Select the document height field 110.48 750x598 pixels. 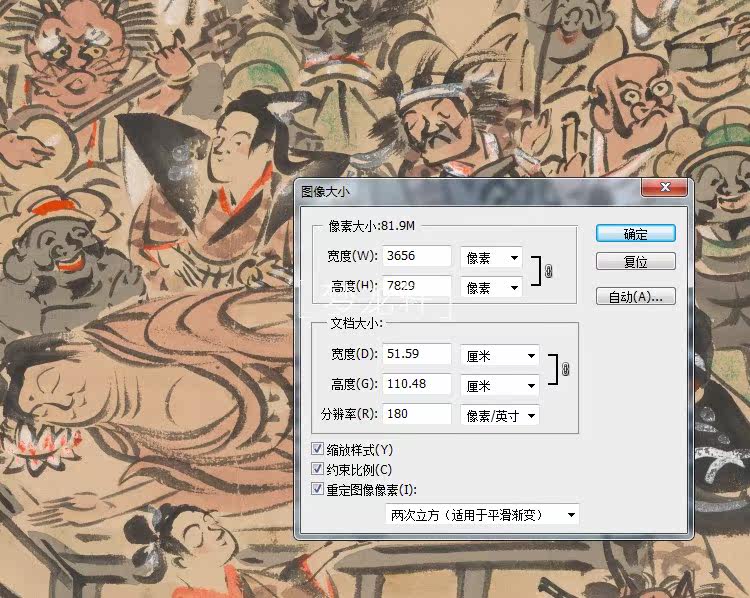(417, 384)
